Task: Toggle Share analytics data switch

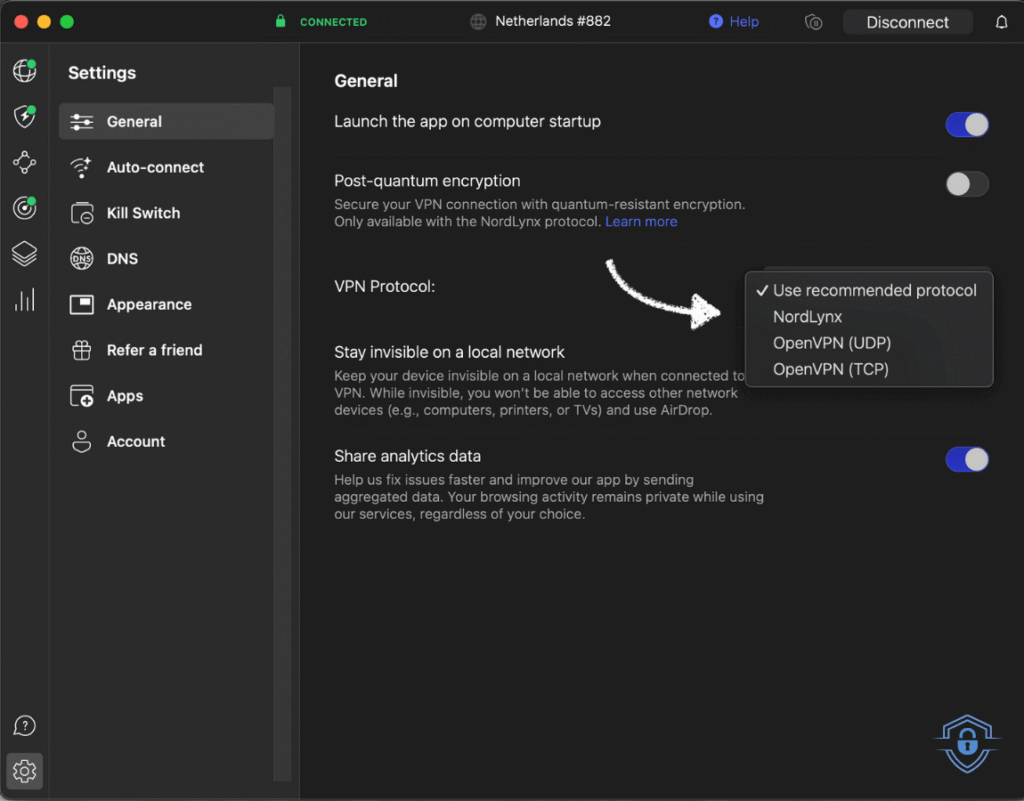Action: tap(967, 459)
